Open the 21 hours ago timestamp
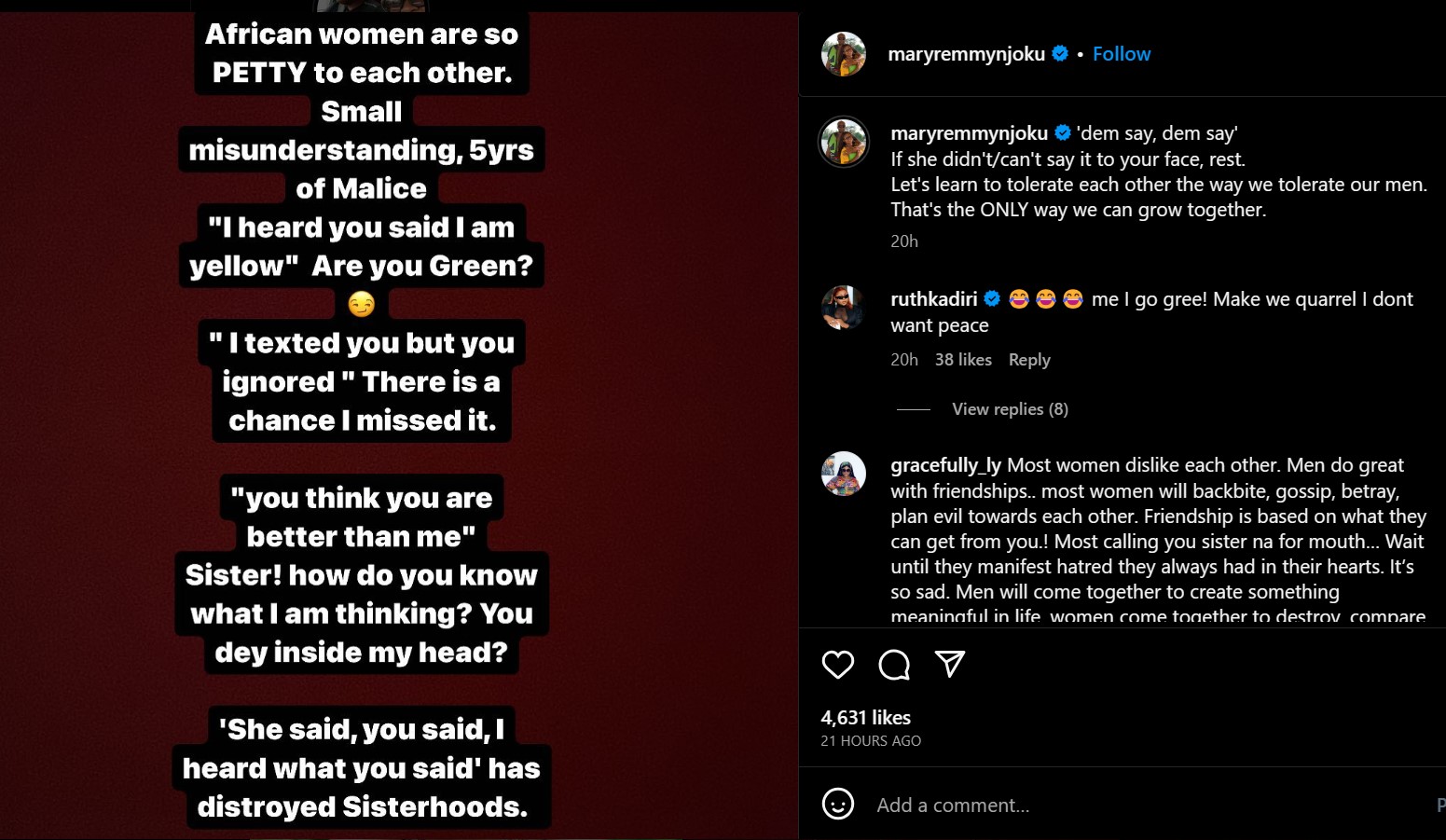Image resolution: width=1446 pixels, height=840 pixels. [x=871, y=741]
